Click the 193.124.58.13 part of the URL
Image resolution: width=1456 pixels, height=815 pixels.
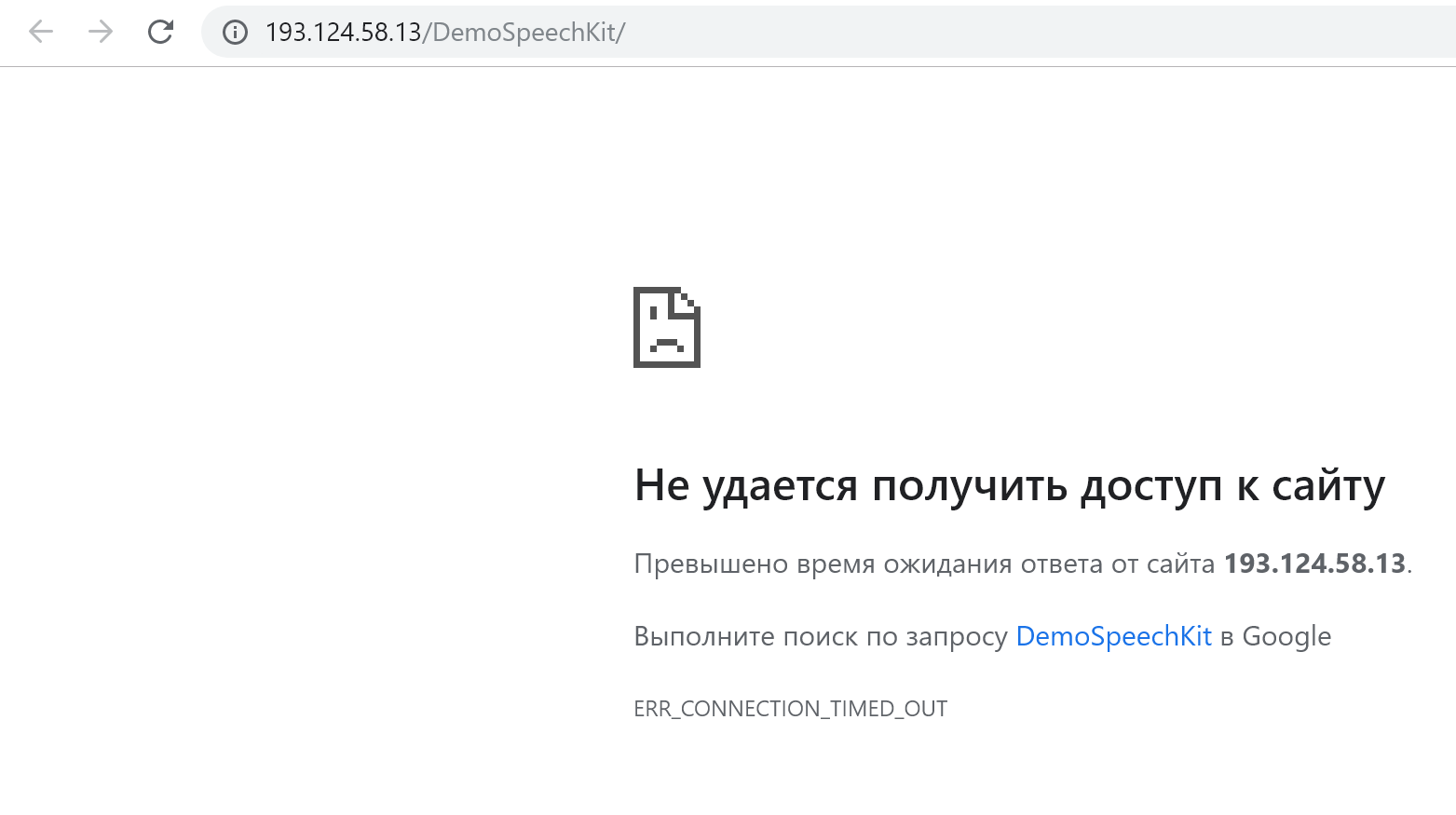(x=344, y=33)
